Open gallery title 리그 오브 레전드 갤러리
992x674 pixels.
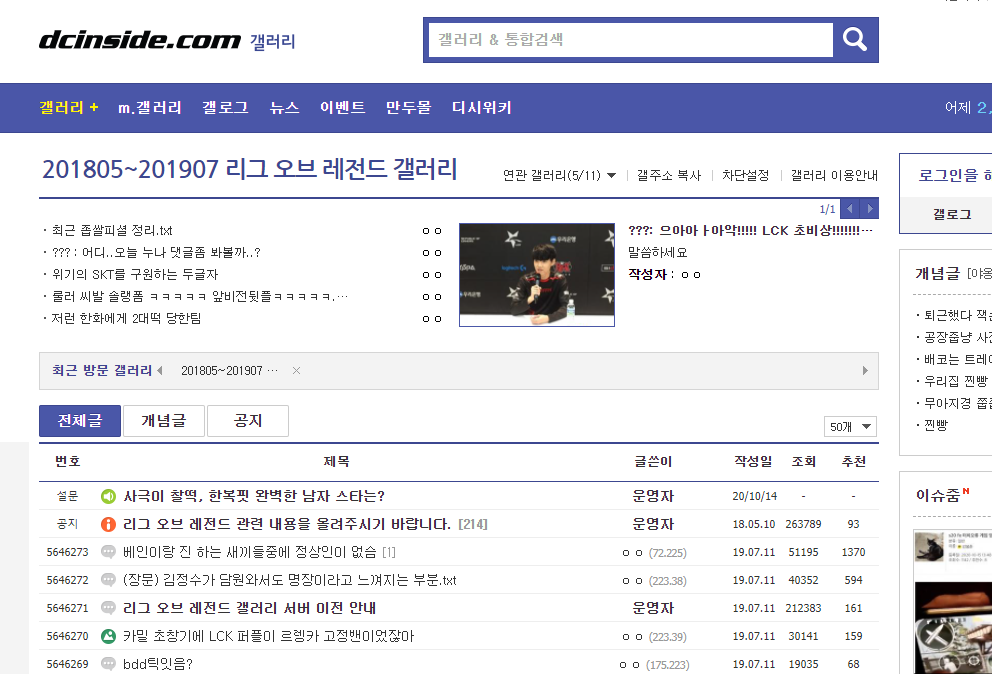pos(249,170)
